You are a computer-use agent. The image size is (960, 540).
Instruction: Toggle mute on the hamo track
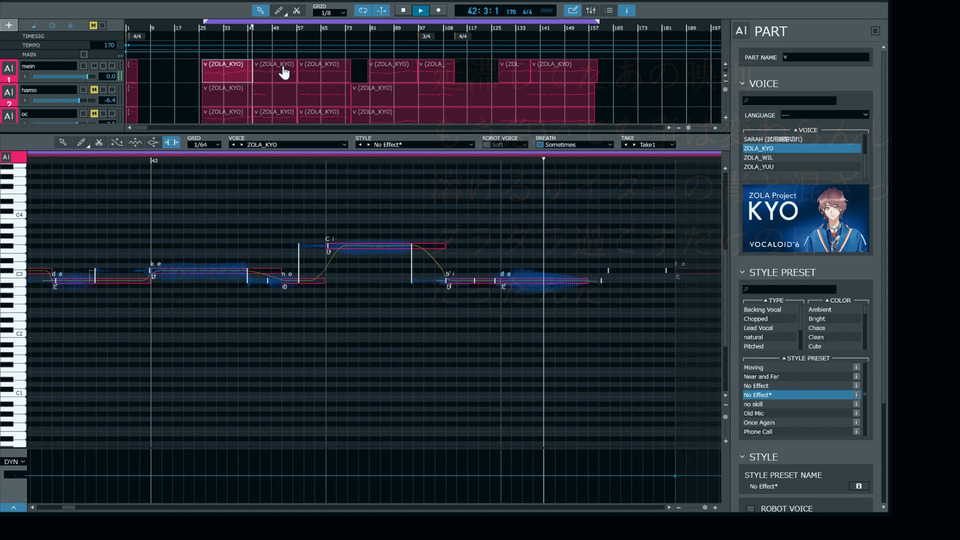click(94, 89)
